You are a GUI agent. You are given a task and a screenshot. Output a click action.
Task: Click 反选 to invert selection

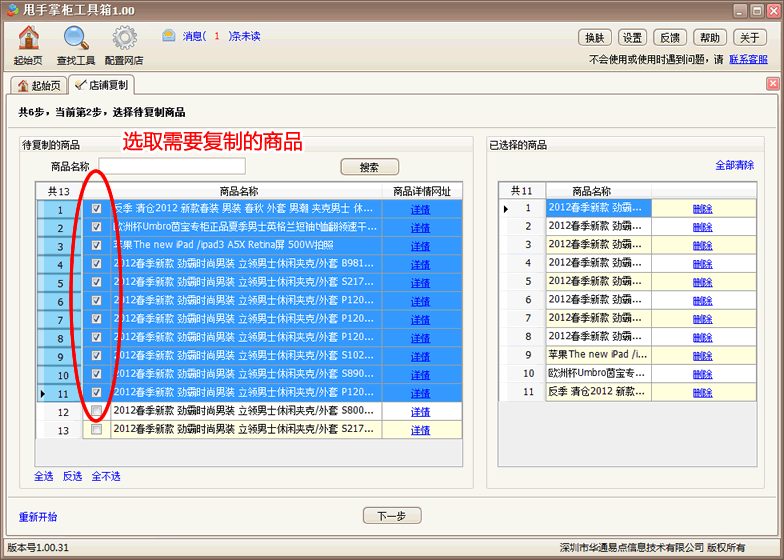pyautogui.click(x=72, y=476)
